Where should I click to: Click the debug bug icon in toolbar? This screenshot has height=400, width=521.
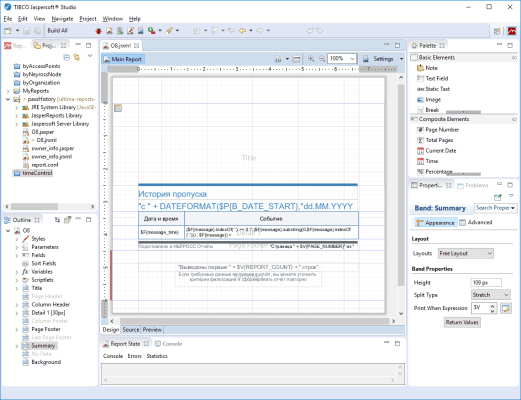tap(98, 31)
